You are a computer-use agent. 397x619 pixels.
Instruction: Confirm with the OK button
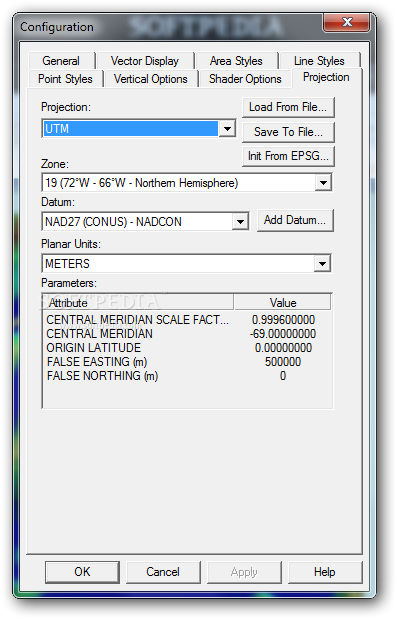[x=82, y=572]
